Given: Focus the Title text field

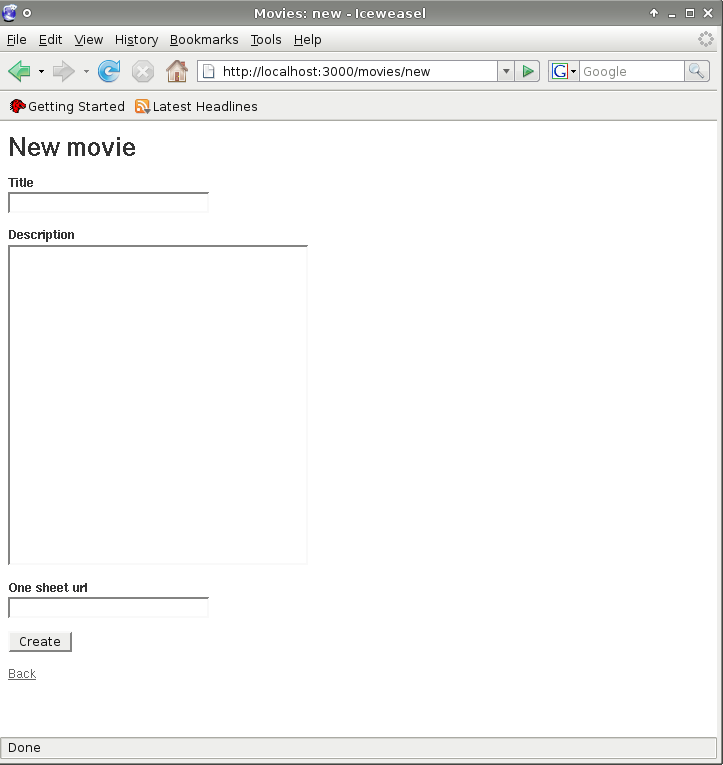Looking at the screenshot, I should coord(108,202).
